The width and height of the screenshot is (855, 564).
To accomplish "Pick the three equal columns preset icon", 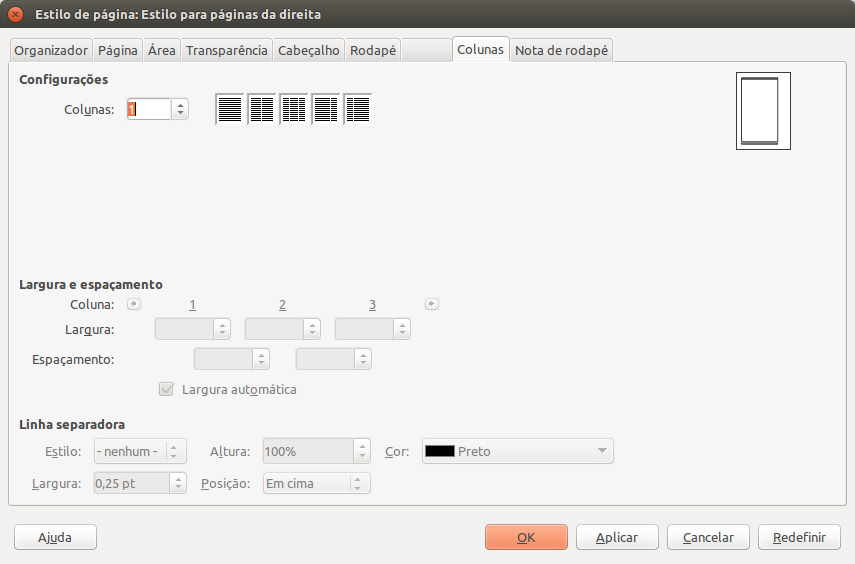I will [294, 109].
